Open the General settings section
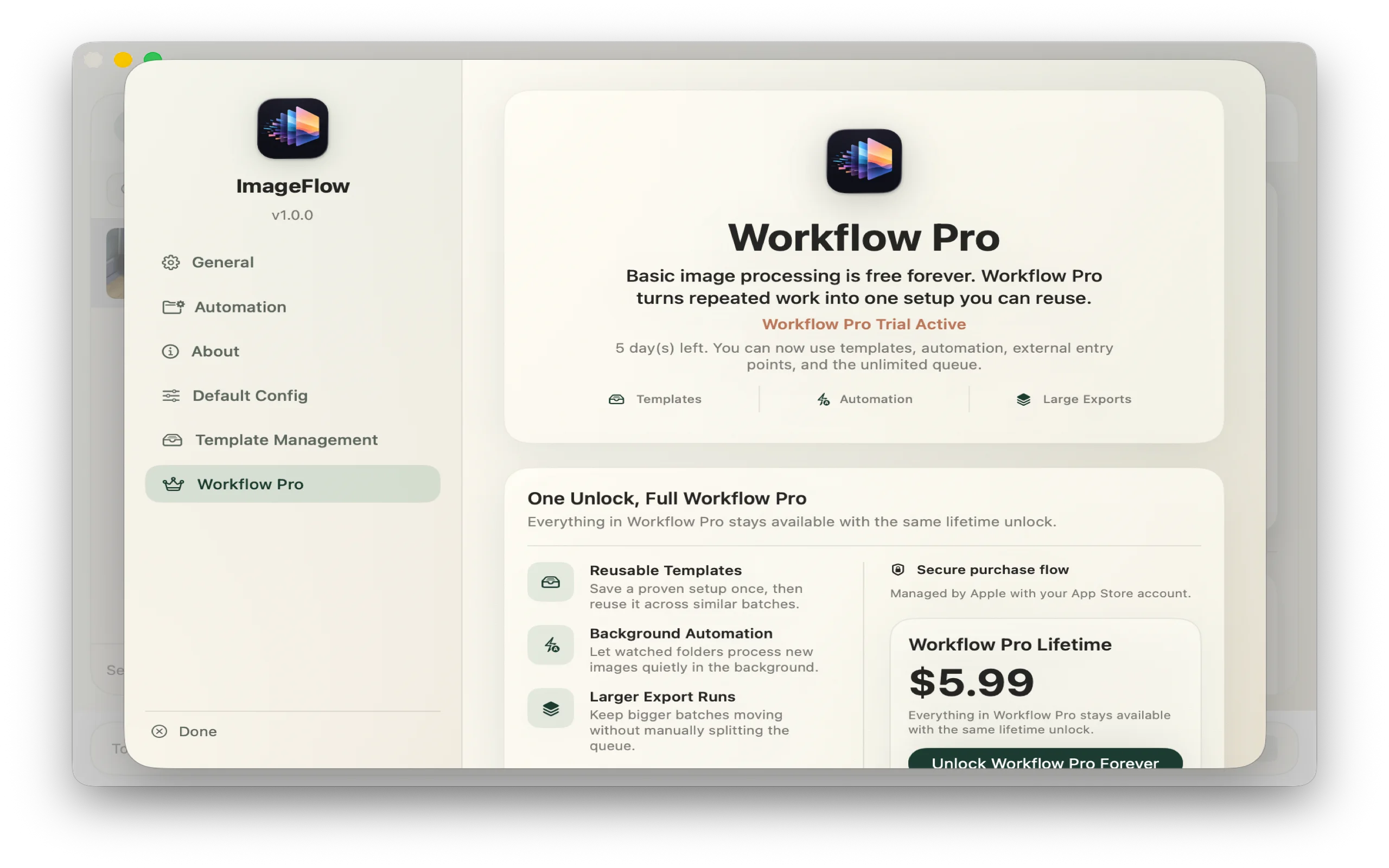Viewport: 1389px width, 868px height. (x=293, y=263)
